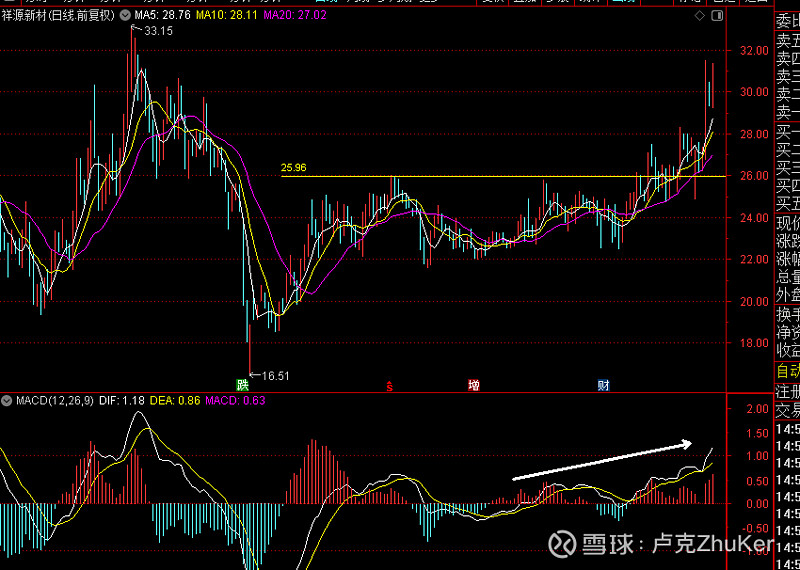Click the 现价 row in quote panel
Screen dimensions: 800x570
pyautogui.click(x=788, y=223)
